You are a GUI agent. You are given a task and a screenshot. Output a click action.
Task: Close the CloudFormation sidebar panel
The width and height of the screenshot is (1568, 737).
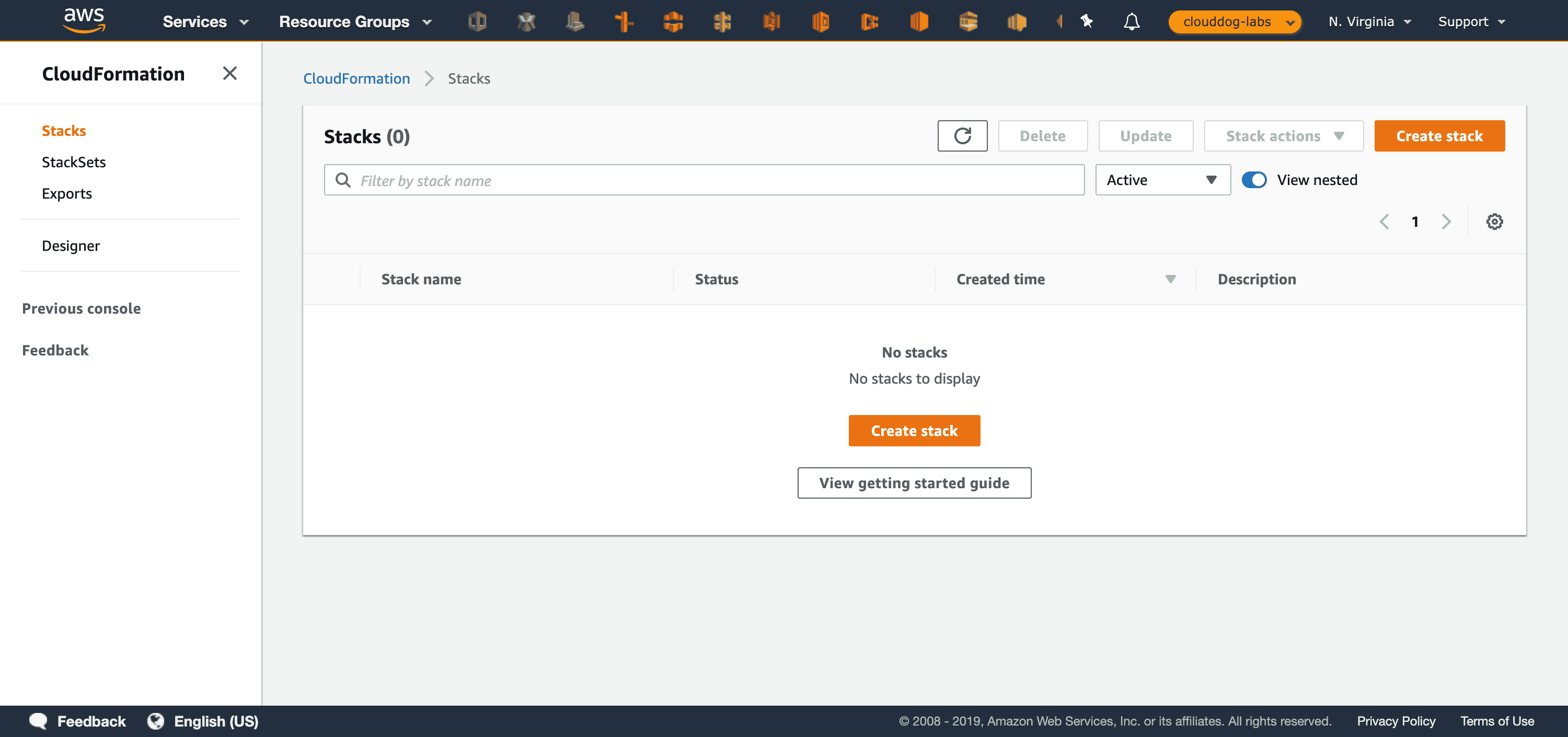pyautogui.click(x=229, y=73)
